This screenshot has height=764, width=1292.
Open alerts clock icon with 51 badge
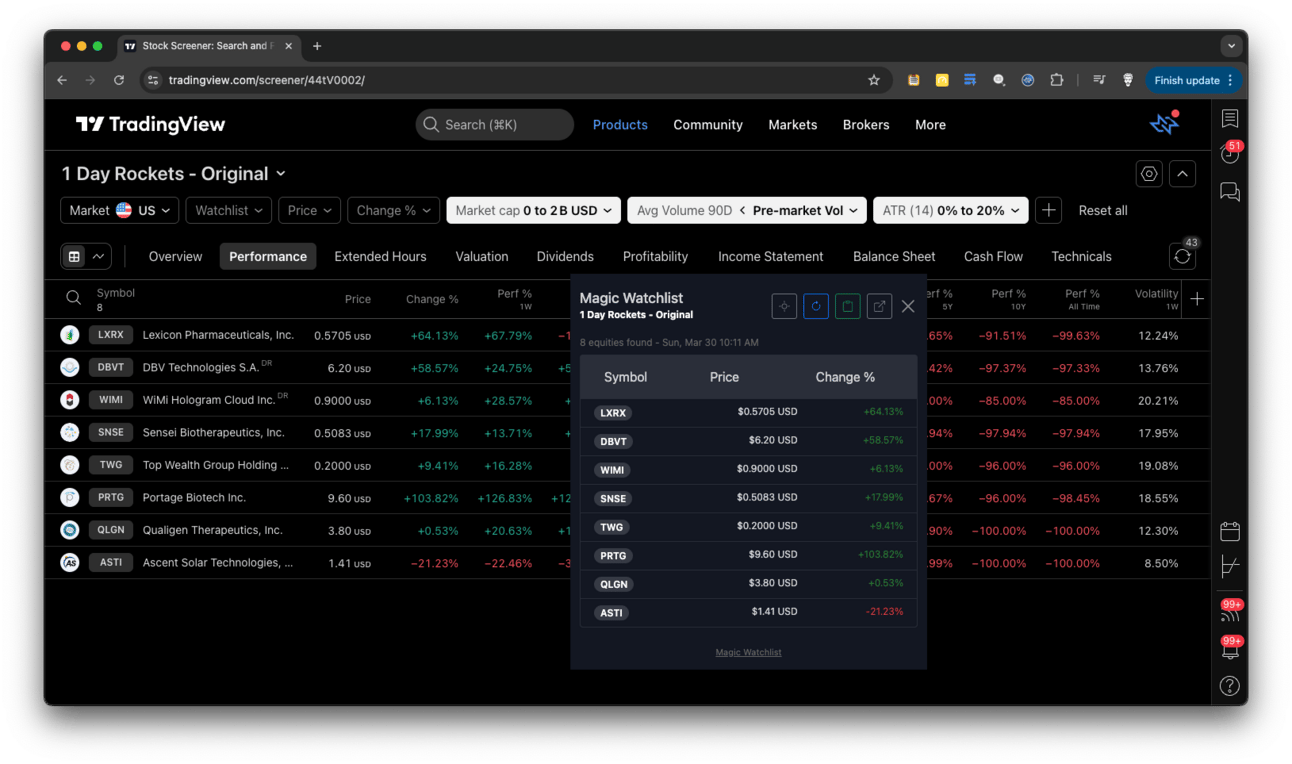(1230, 154)
